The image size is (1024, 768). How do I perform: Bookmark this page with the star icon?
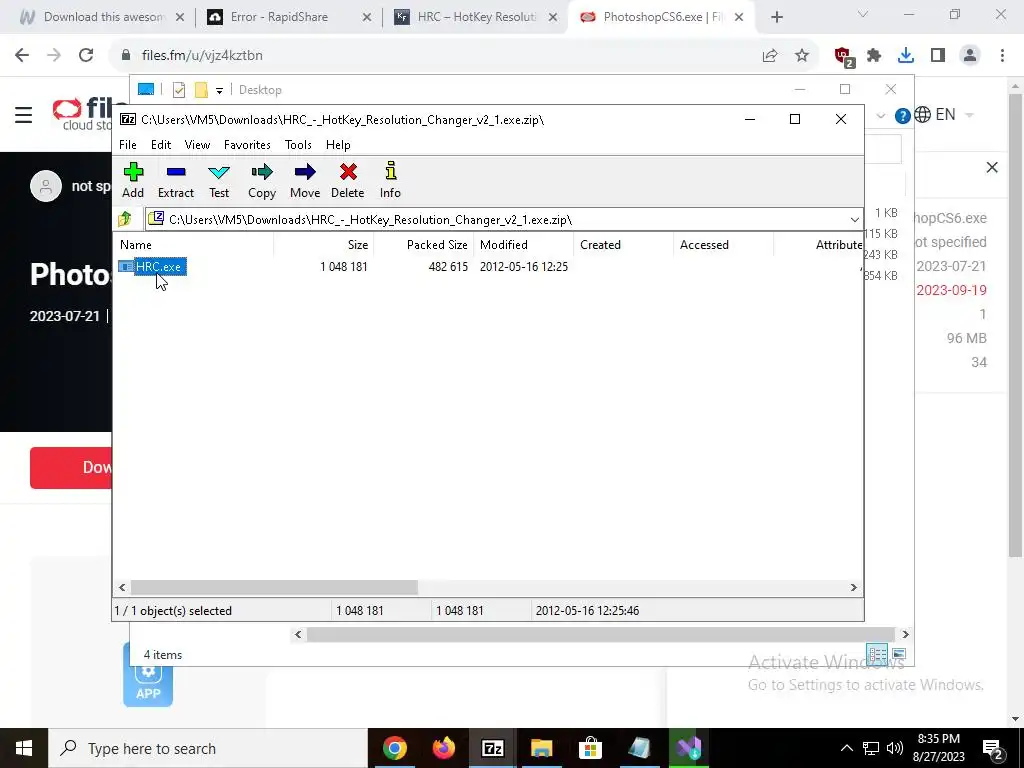(x=802, y=56)
